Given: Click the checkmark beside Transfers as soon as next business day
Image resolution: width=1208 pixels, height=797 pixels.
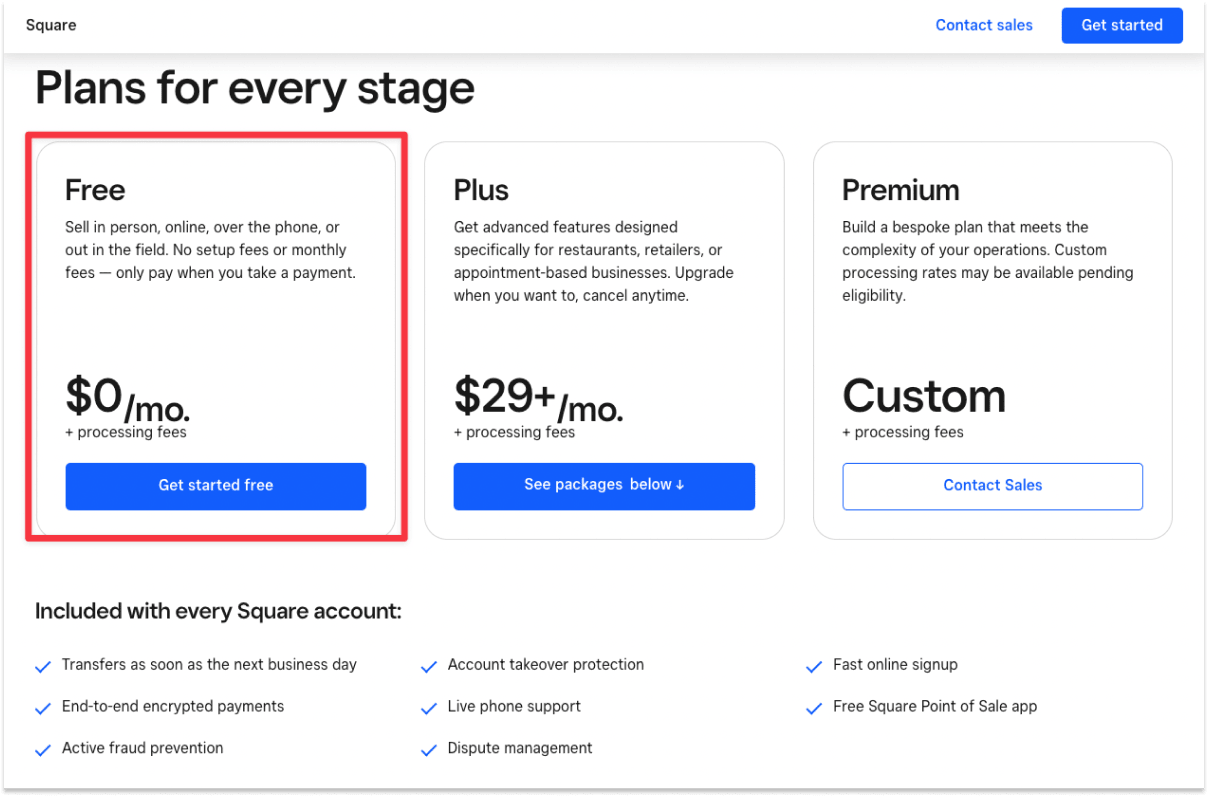Looking at the screenshot, I should [42, 665].
